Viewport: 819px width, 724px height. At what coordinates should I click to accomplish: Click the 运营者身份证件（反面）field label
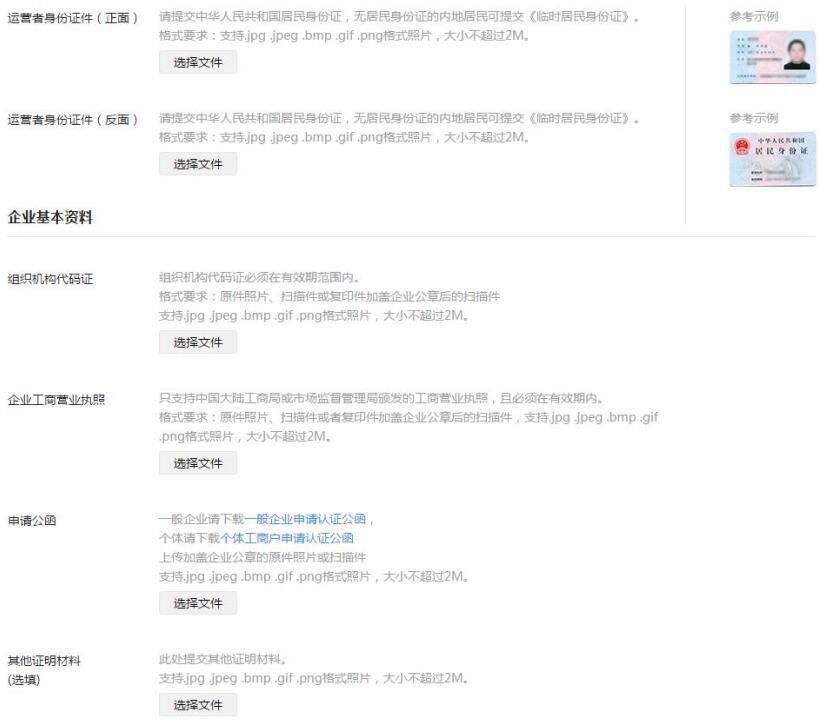[73, 119]
